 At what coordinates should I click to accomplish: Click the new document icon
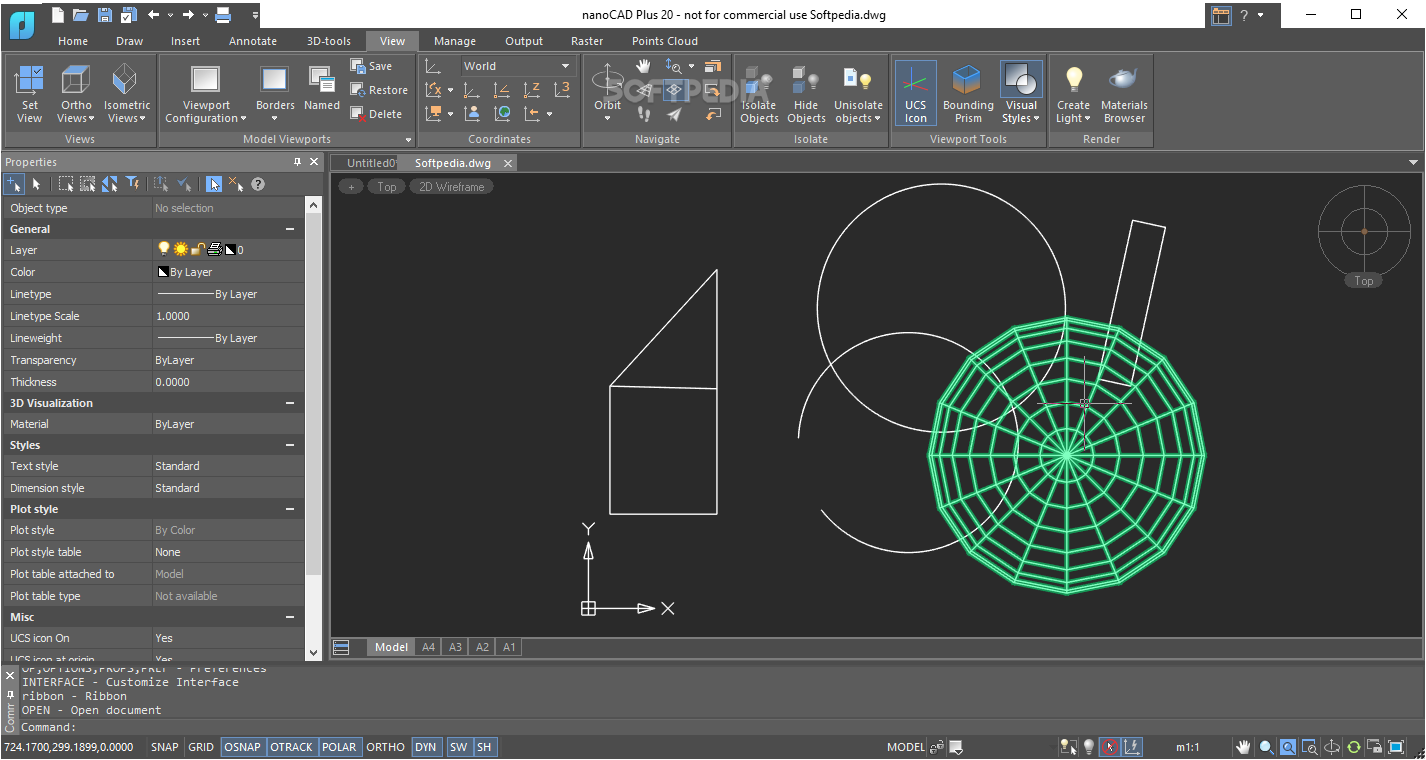pyautogui.click(x=58, y=14)
